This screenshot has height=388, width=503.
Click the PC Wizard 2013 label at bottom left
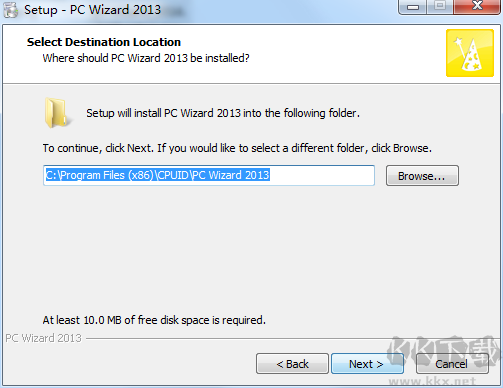point(43,338)
